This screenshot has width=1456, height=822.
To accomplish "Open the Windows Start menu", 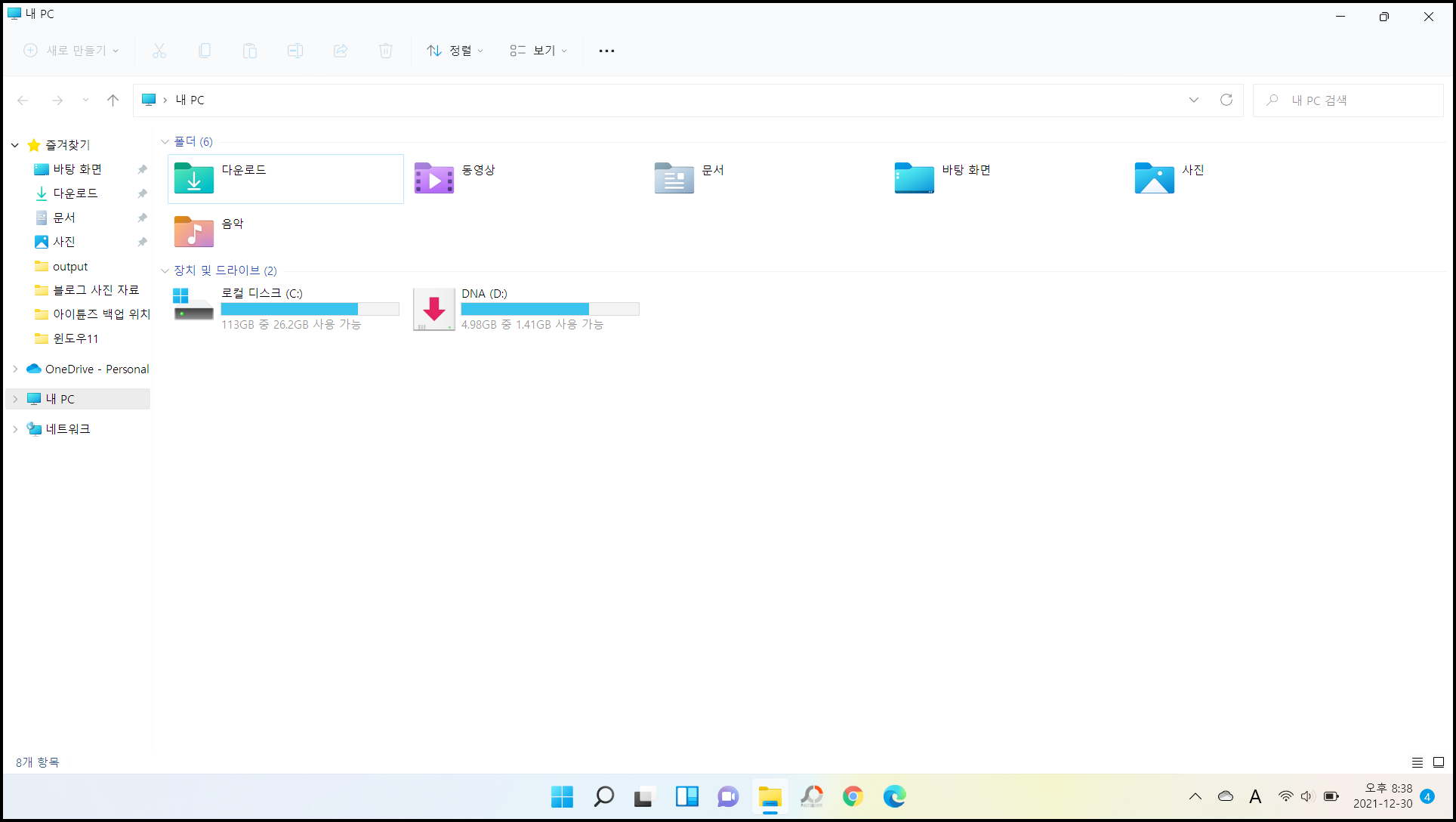I will click(x=562, y=796).
